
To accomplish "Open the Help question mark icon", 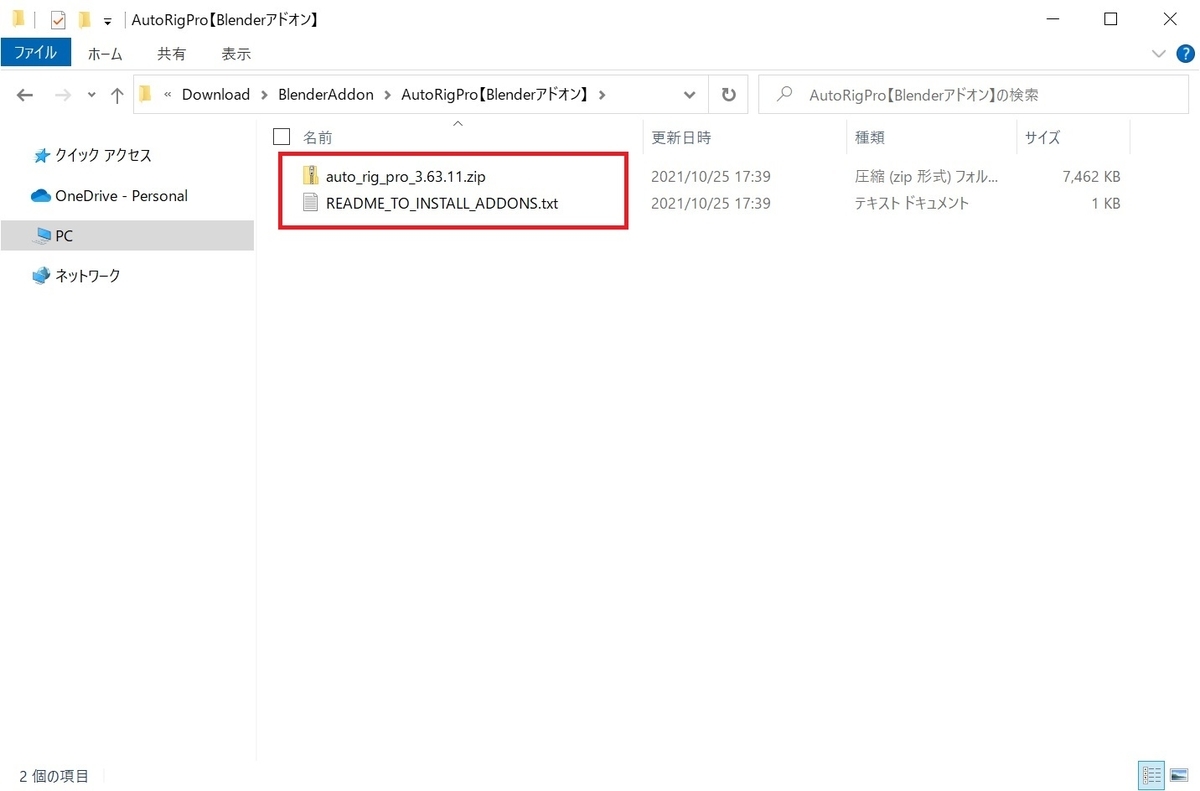I will tap(1185, 53).
